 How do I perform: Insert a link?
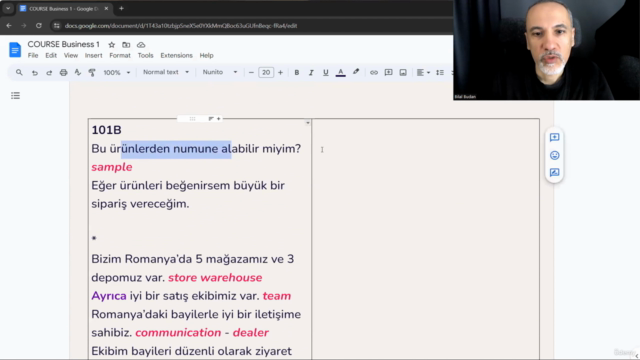[x=373, y=73]
